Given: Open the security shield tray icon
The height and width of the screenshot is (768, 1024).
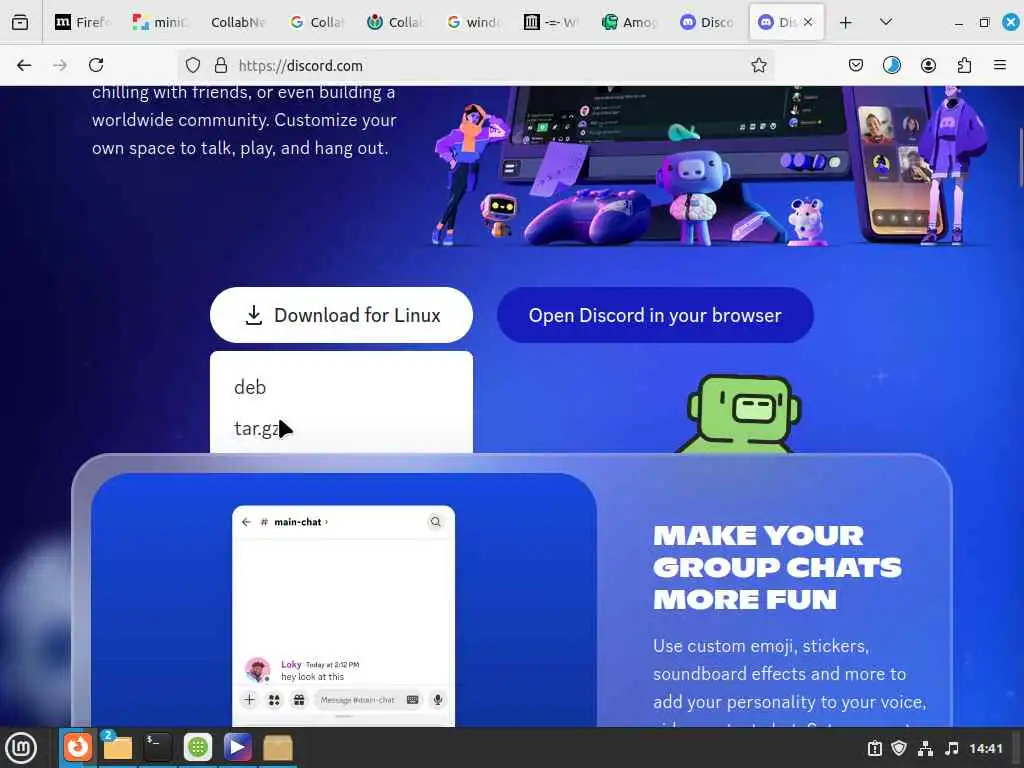Looking at the screenshot, I should [899, 748].
